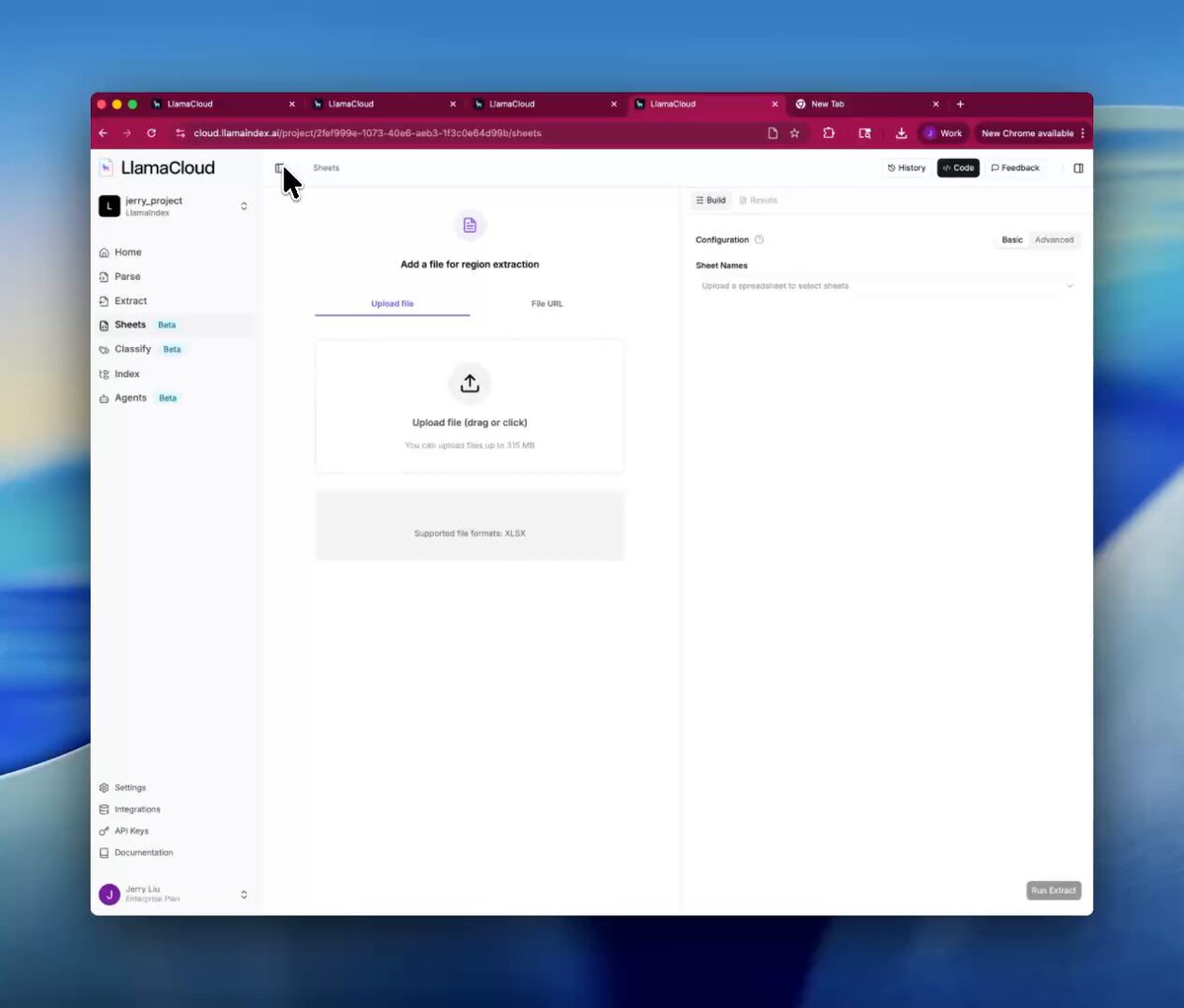Switch to the New Tab browser tab
Image resolution: width=1184 pixels, height=1008 pixels.
(868, 104)
